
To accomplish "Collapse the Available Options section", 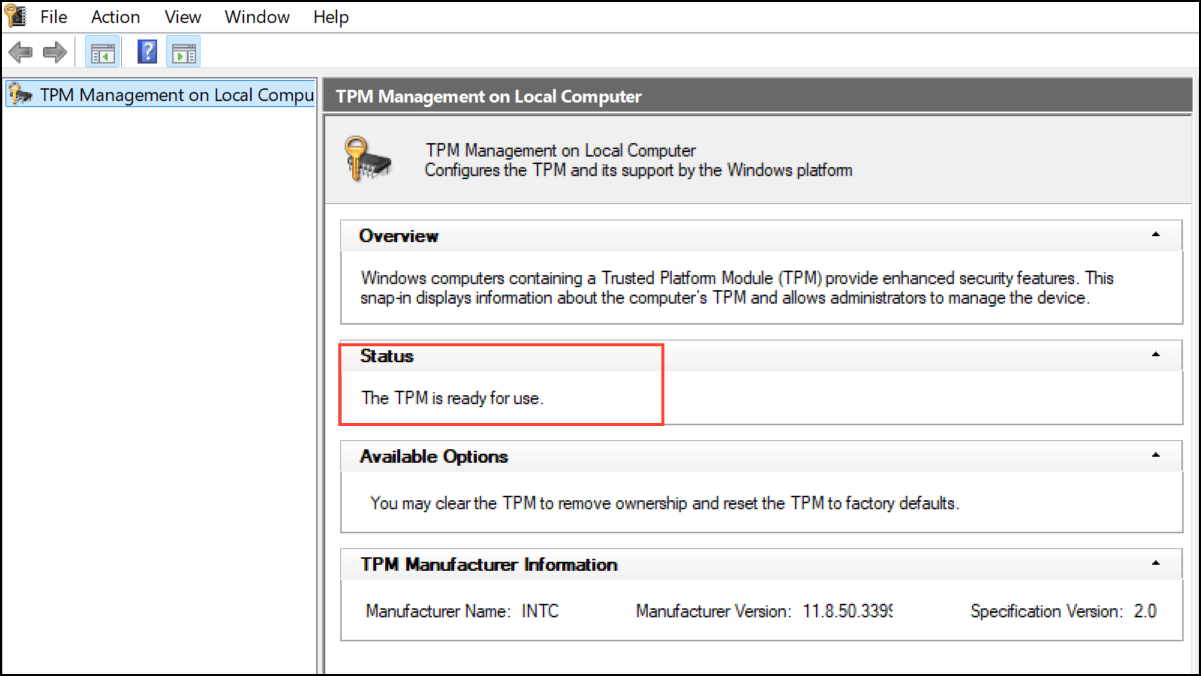I will [1156, 456].
